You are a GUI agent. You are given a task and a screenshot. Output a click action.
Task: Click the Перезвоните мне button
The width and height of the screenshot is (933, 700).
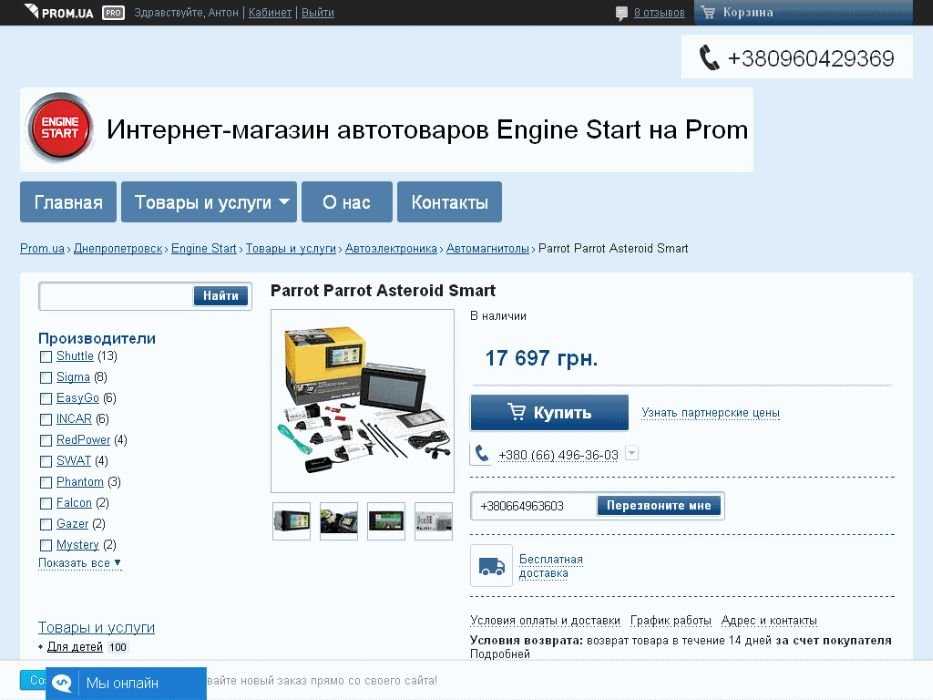pos(659,506)
